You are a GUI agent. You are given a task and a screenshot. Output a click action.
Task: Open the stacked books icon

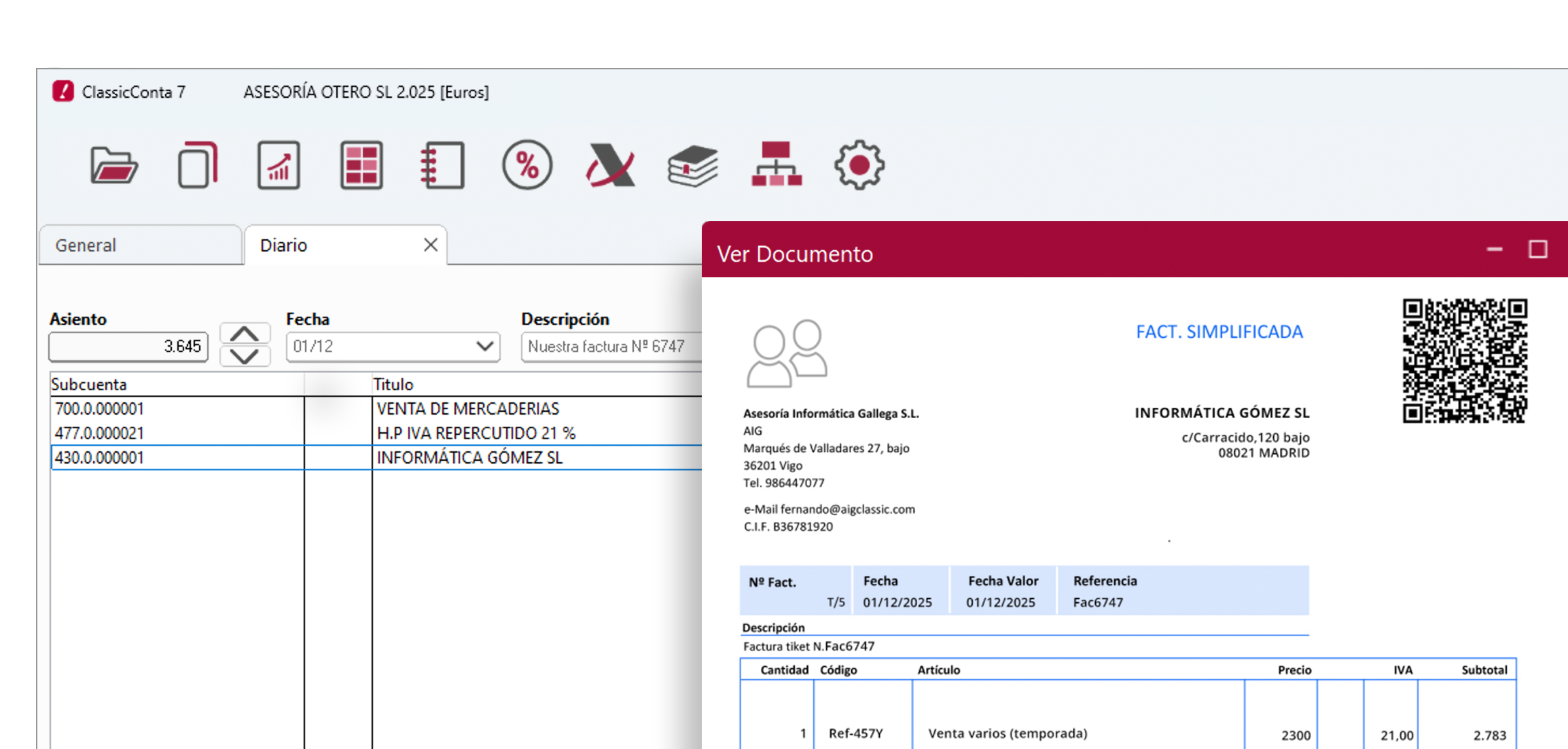[x=692, y=165]
